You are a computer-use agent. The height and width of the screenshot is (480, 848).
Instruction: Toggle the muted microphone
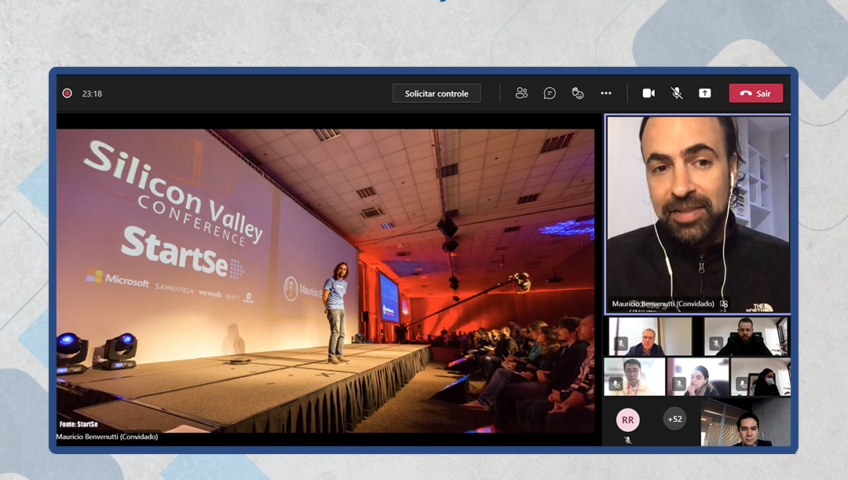[x=677, y=93]
